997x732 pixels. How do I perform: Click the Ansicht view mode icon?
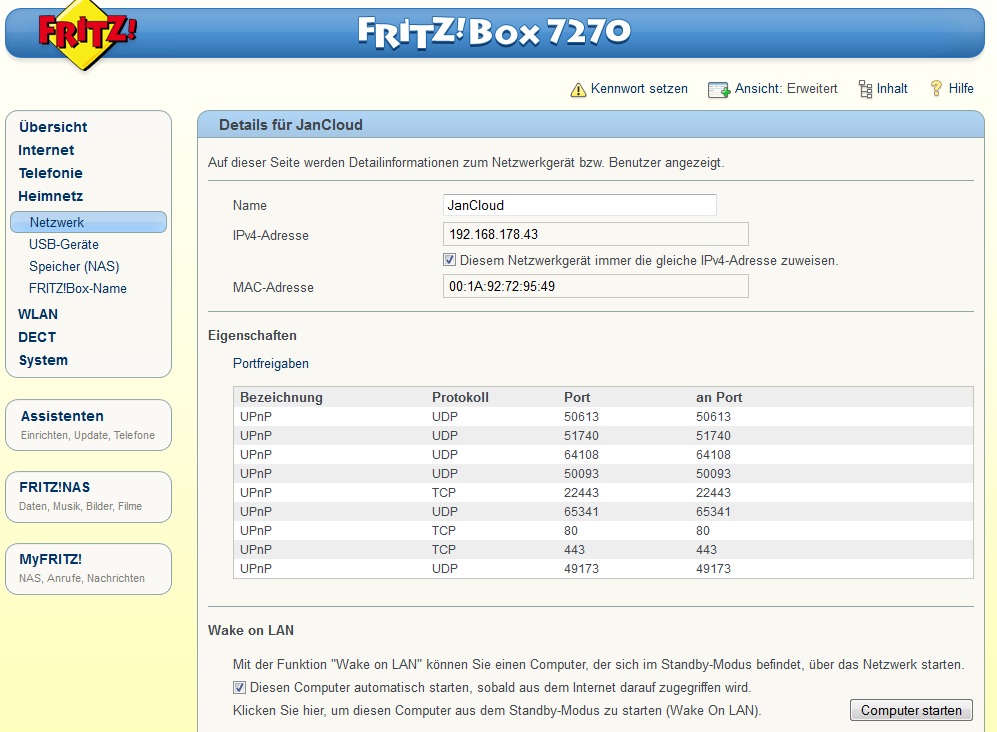(719, 90)
